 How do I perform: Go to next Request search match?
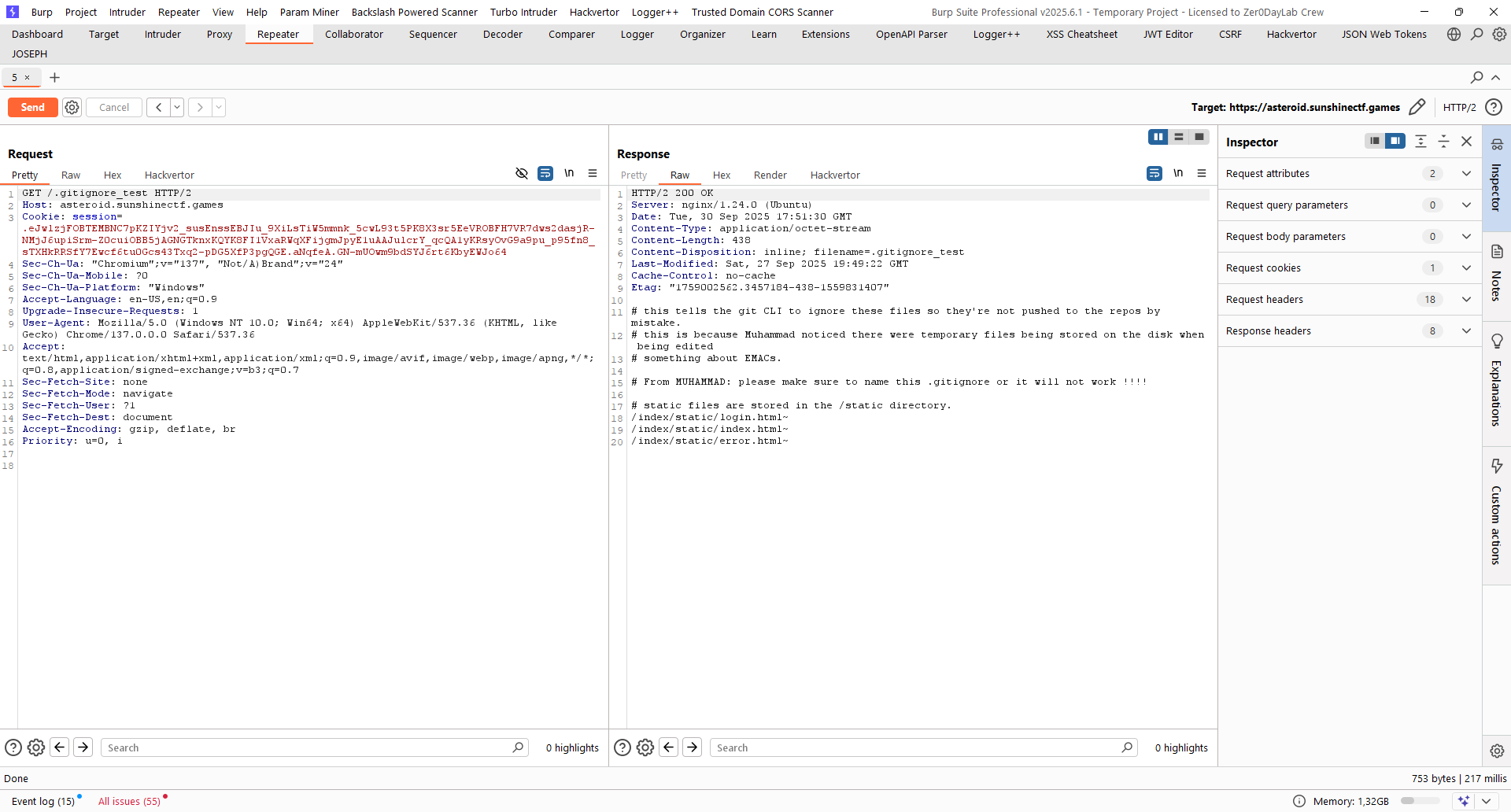[83, 747]
